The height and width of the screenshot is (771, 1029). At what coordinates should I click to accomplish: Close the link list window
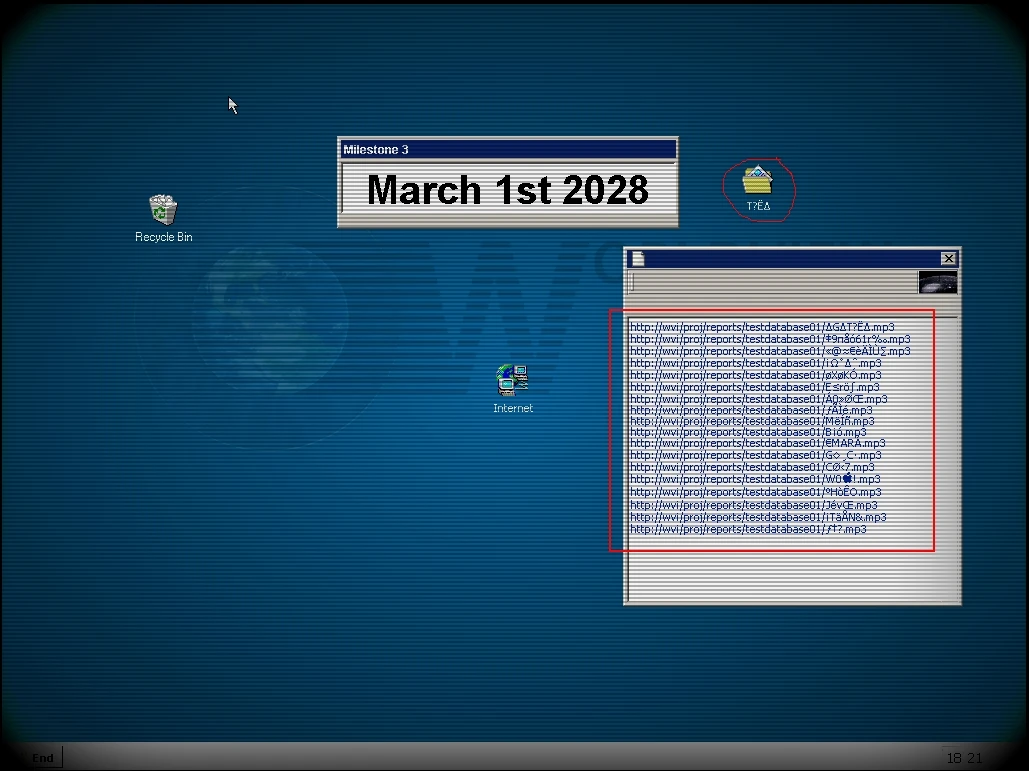pos(948,259)
